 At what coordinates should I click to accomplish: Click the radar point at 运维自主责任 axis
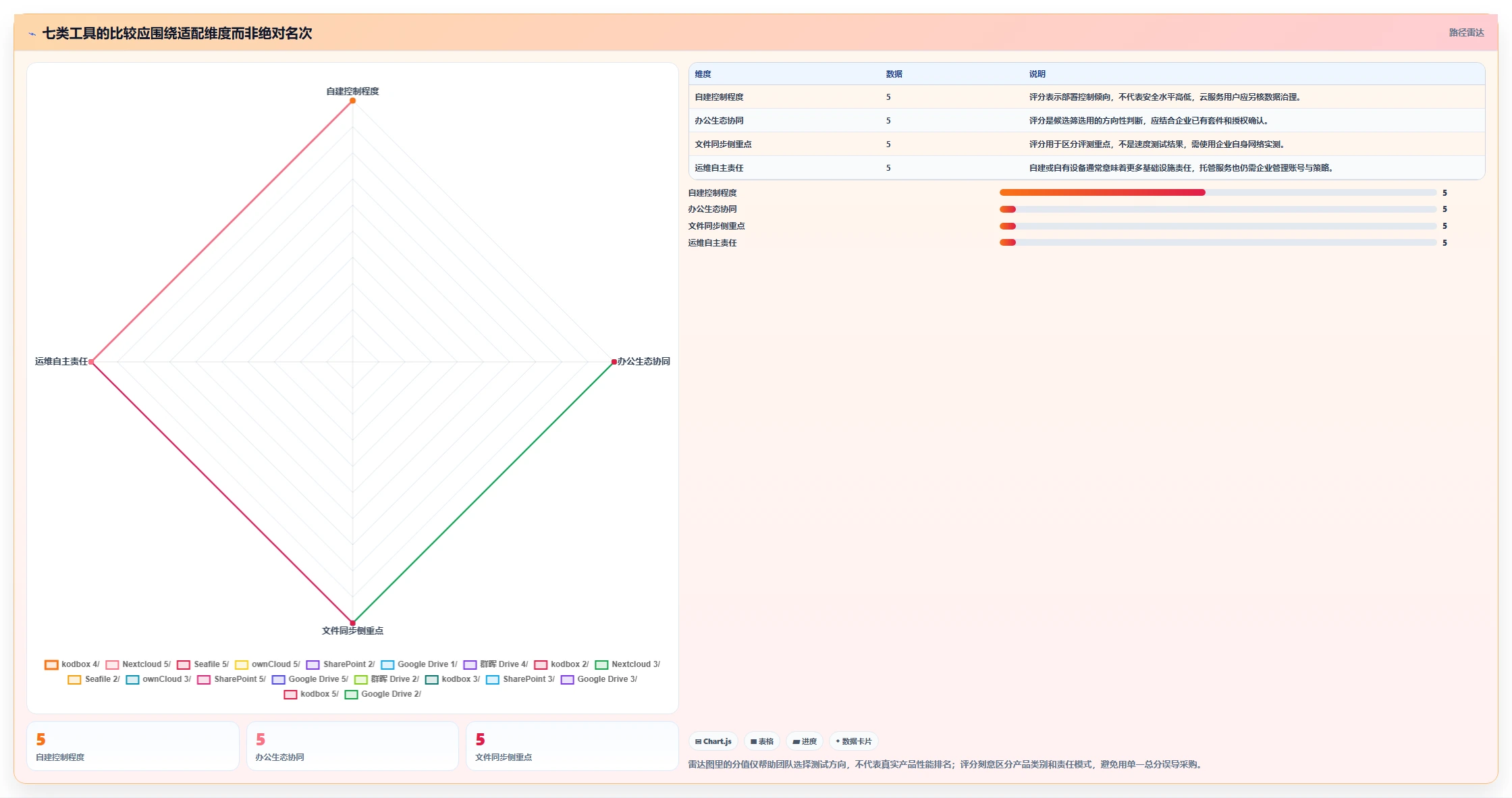coord(91,362)
